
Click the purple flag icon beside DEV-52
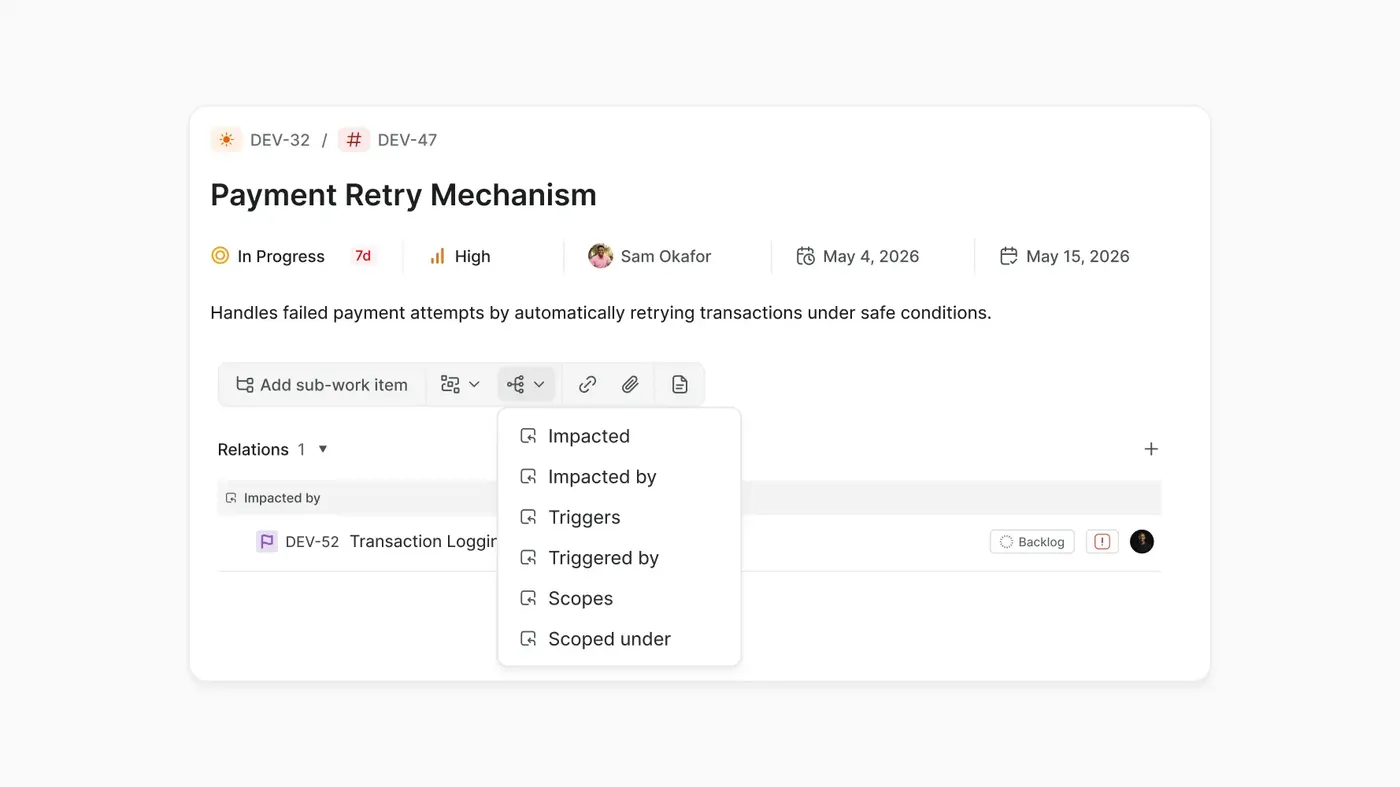[267, 542]
